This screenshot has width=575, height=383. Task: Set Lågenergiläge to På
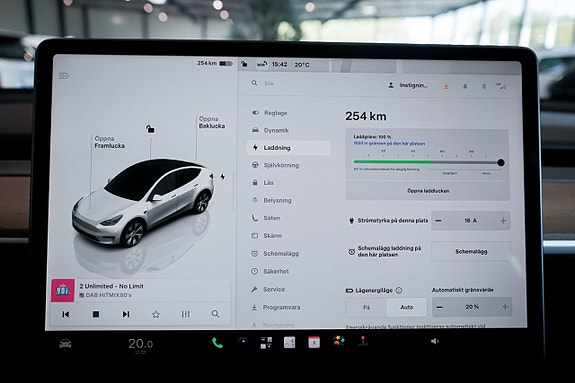(366, 307)
